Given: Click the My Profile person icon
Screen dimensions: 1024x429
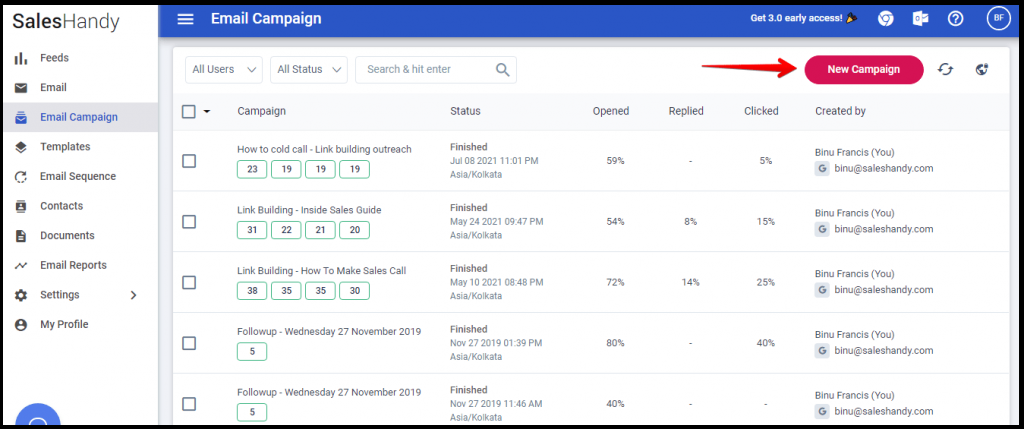Looking at the screenshot, I should coord(21,325).
